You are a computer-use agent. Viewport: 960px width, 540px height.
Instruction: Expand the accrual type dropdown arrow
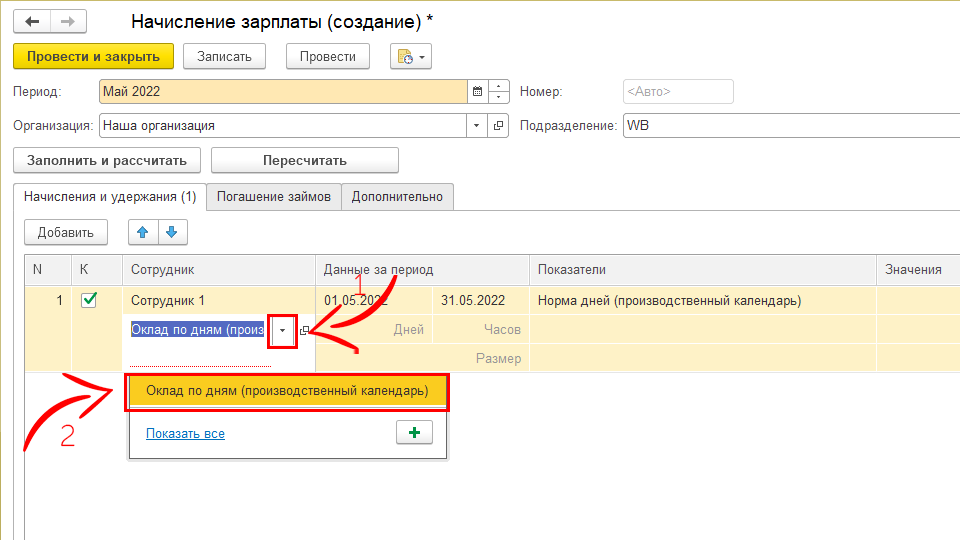(x=283, y=330)
